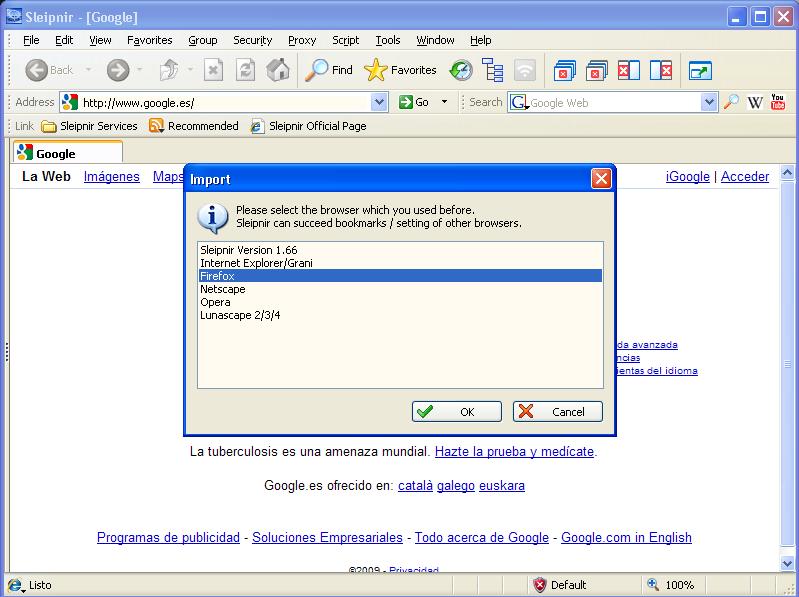The width and height of the screenshot is (799, 597).
Task: Select Lunascape 2/3/4 in list
Action: pos(400,315)
